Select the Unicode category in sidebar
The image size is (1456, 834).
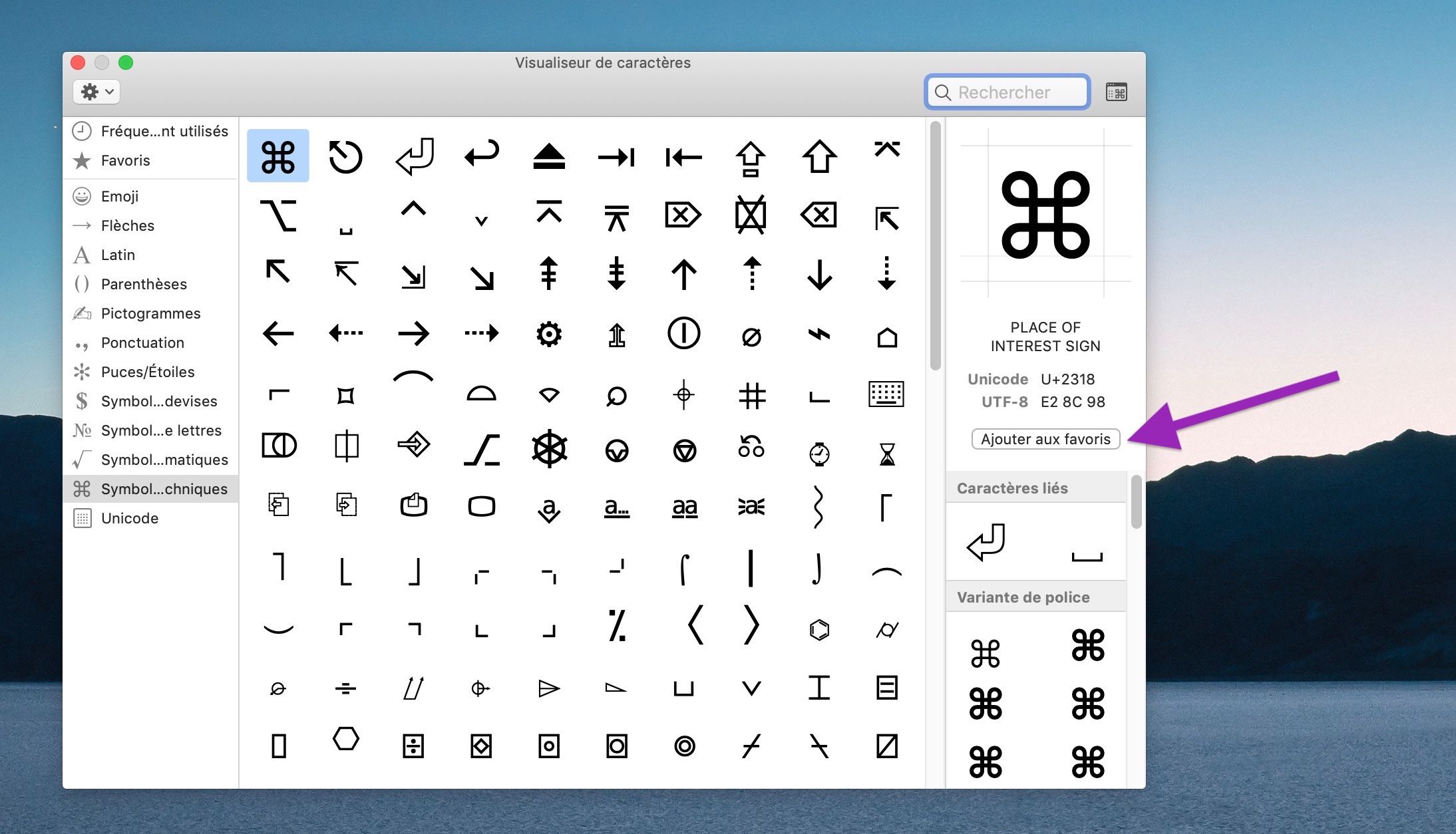(130, 518)
